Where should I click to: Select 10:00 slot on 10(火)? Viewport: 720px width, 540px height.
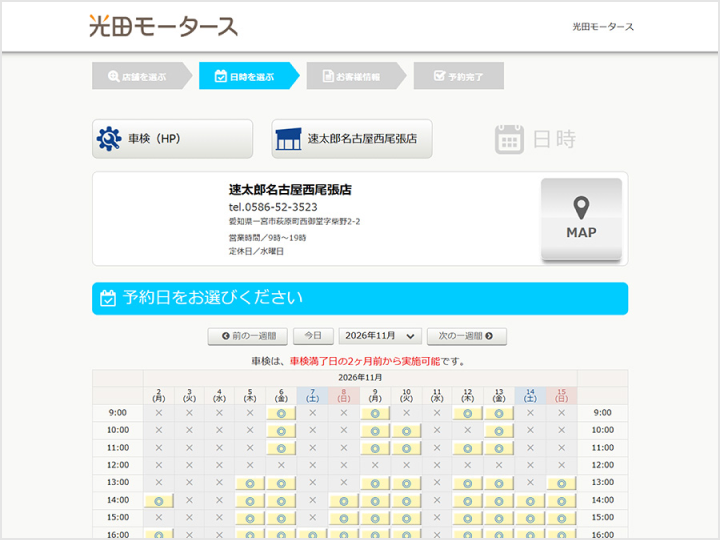pyautogui.click(x=406, y=431)
